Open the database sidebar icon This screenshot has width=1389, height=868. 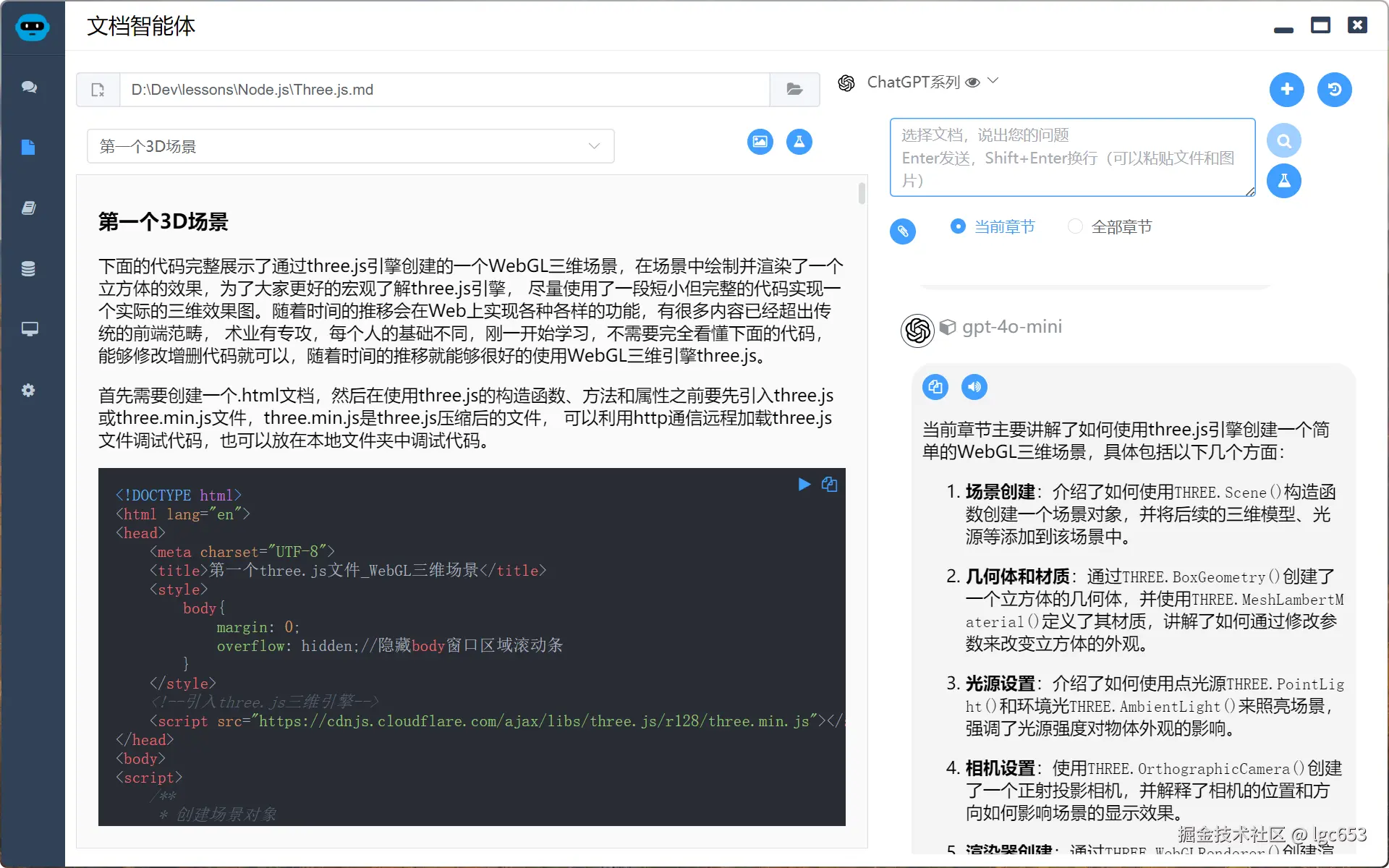tap(29, 269)
